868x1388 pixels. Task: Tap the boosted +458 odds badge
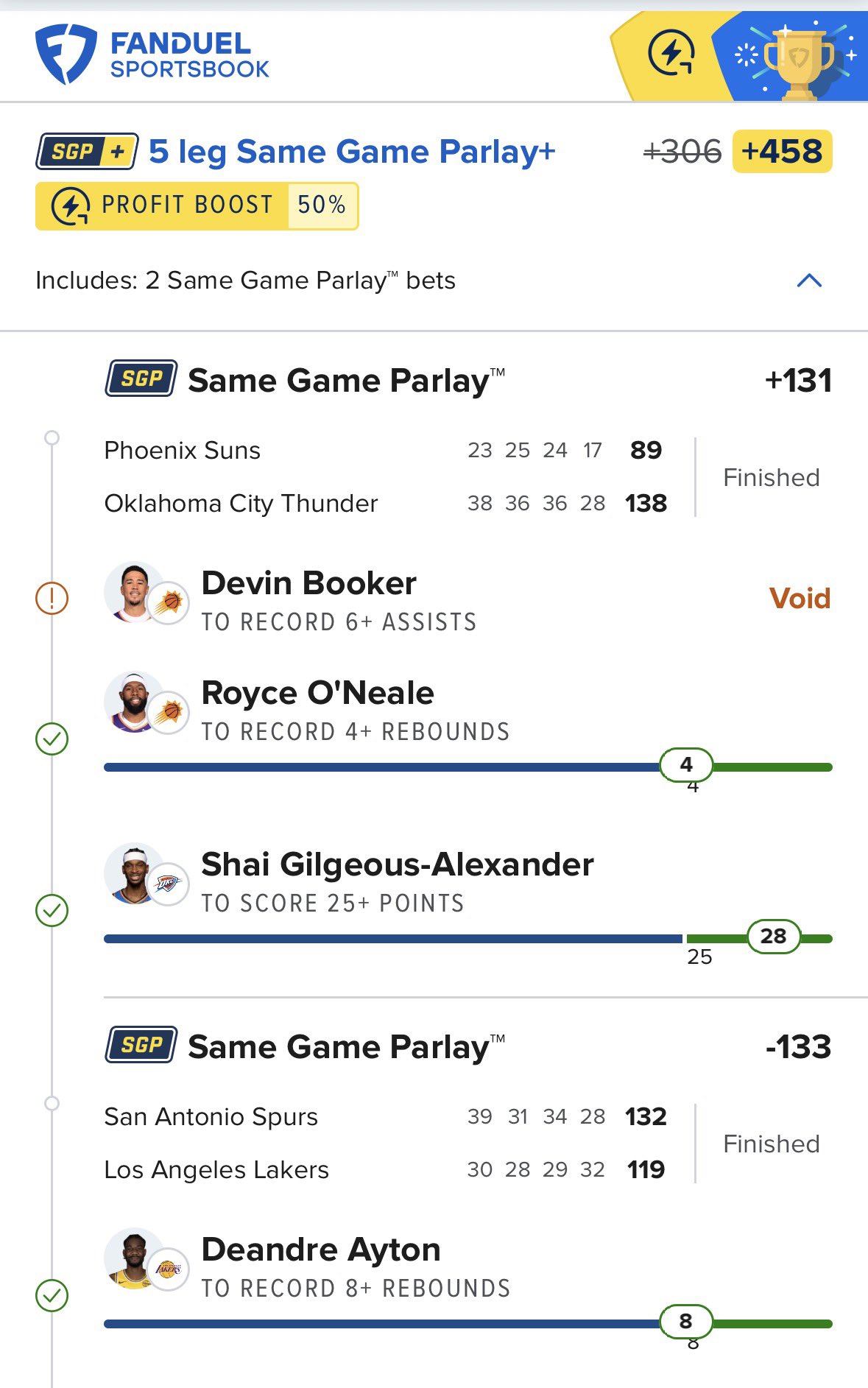782,152
